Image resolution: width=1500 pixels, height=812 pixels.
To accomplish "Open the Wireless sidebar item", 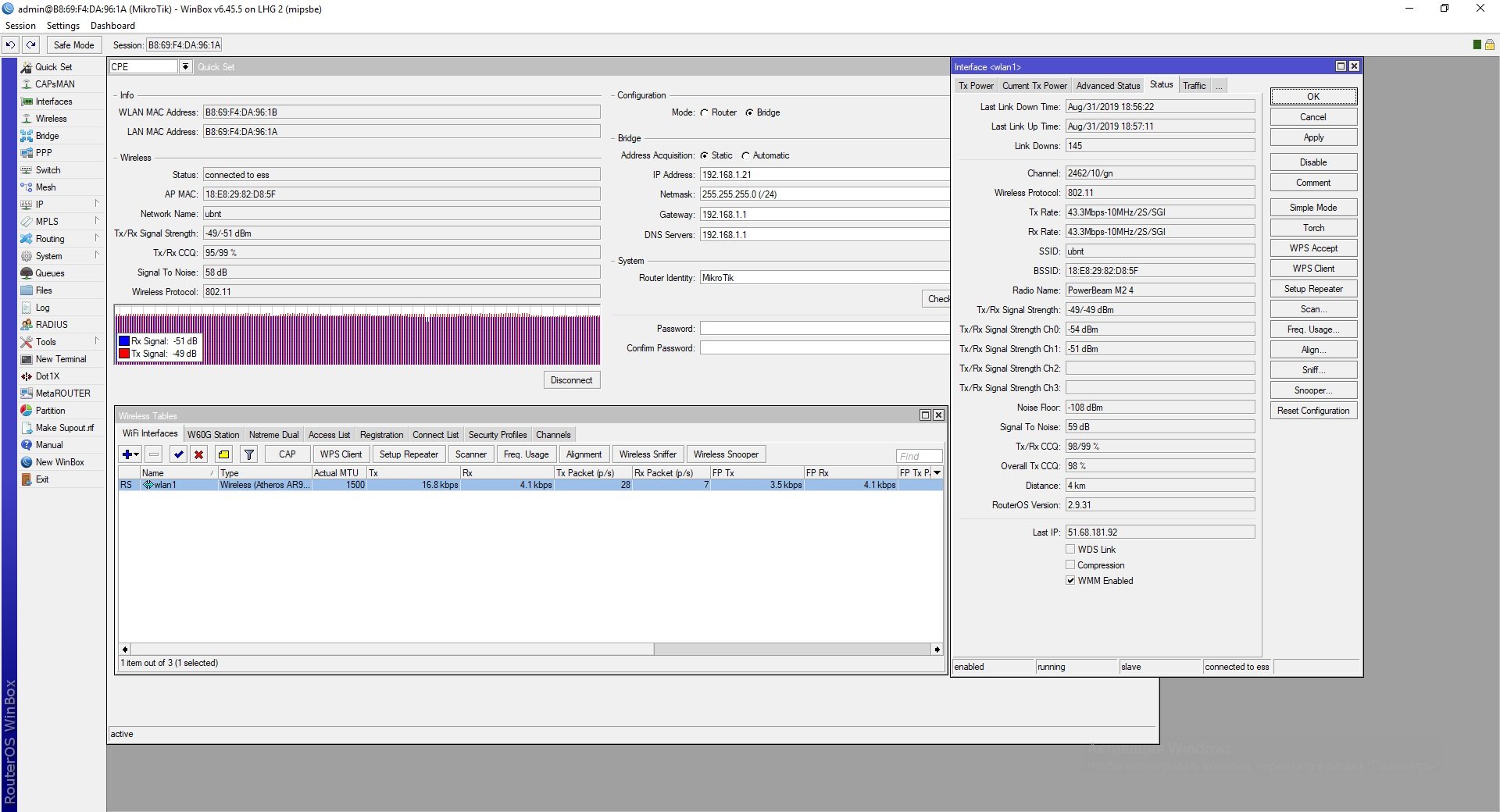I will tap(51, 119).
